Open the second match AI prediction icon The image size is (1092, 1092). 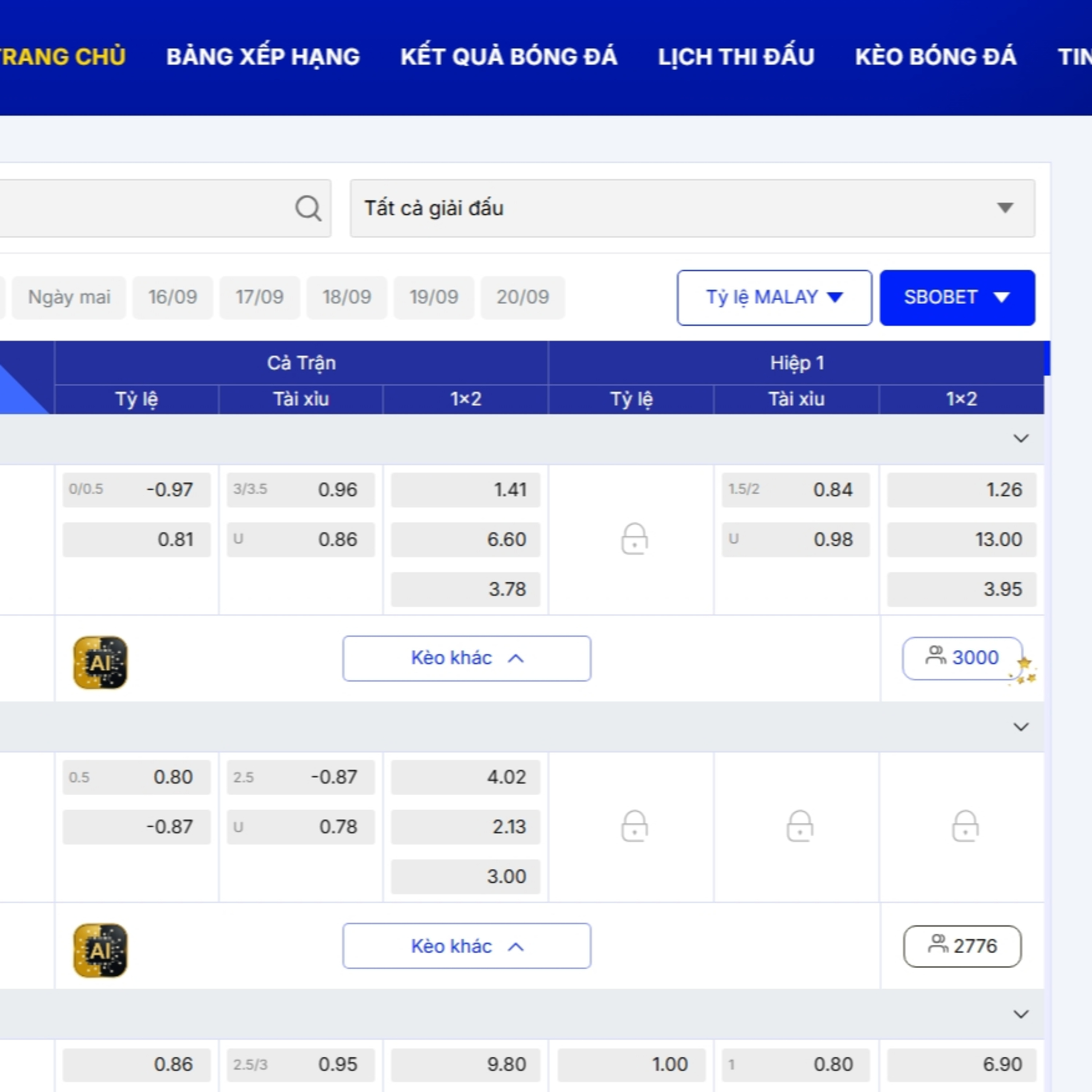tap(100, 950)
